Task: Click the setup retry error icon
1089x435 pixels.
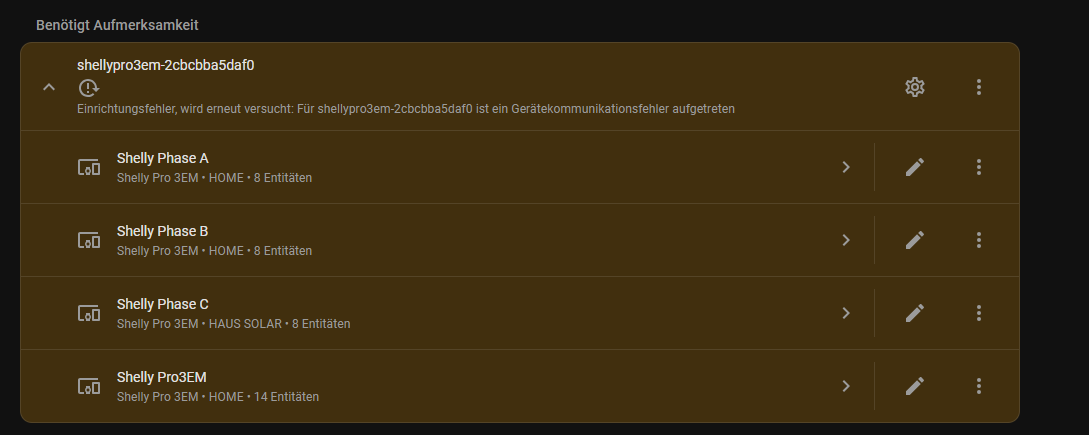Action: coord(88,87)
